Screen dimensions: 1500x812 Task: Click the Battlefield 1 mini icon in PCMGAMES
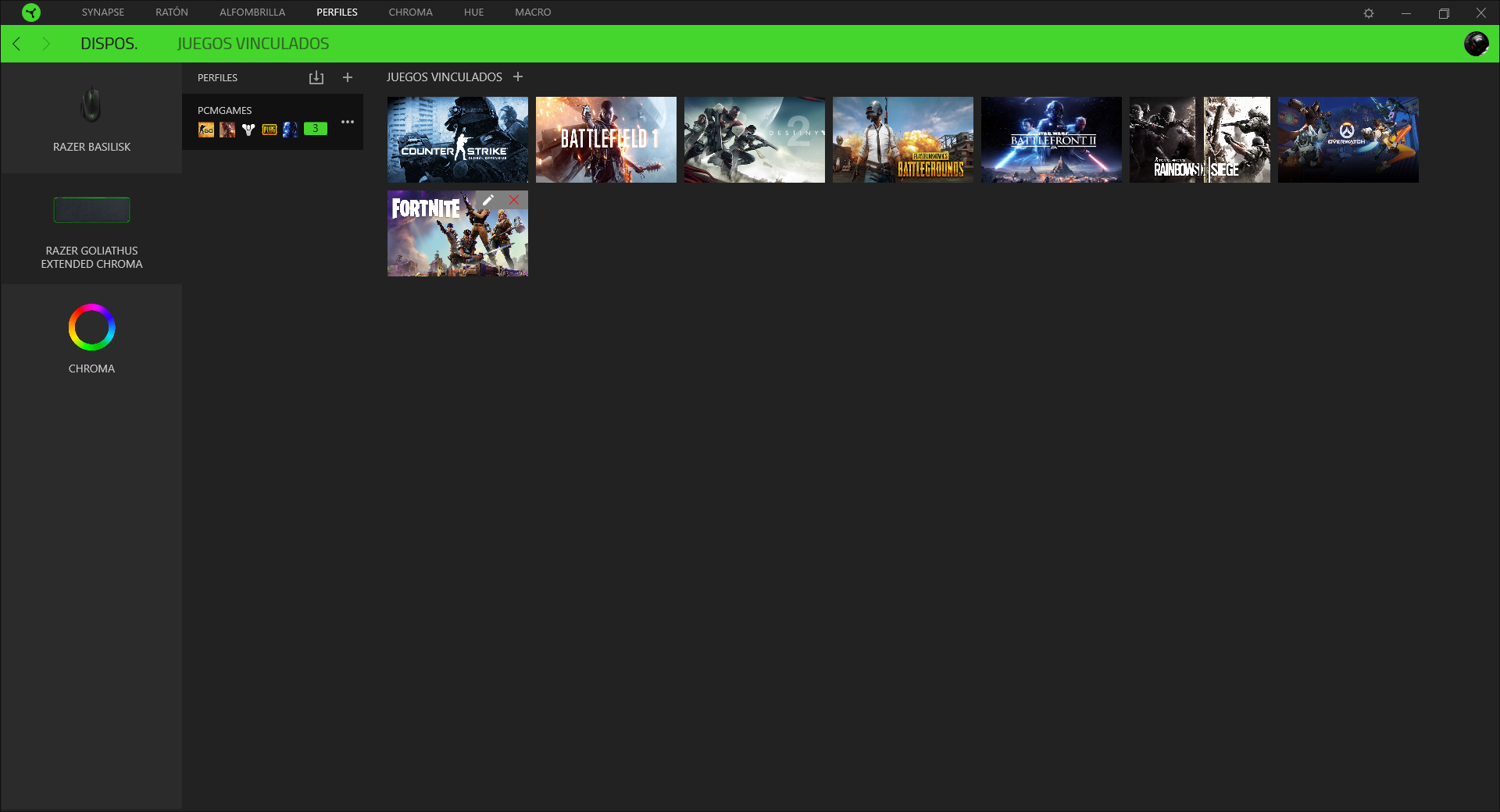pos(227,130)
